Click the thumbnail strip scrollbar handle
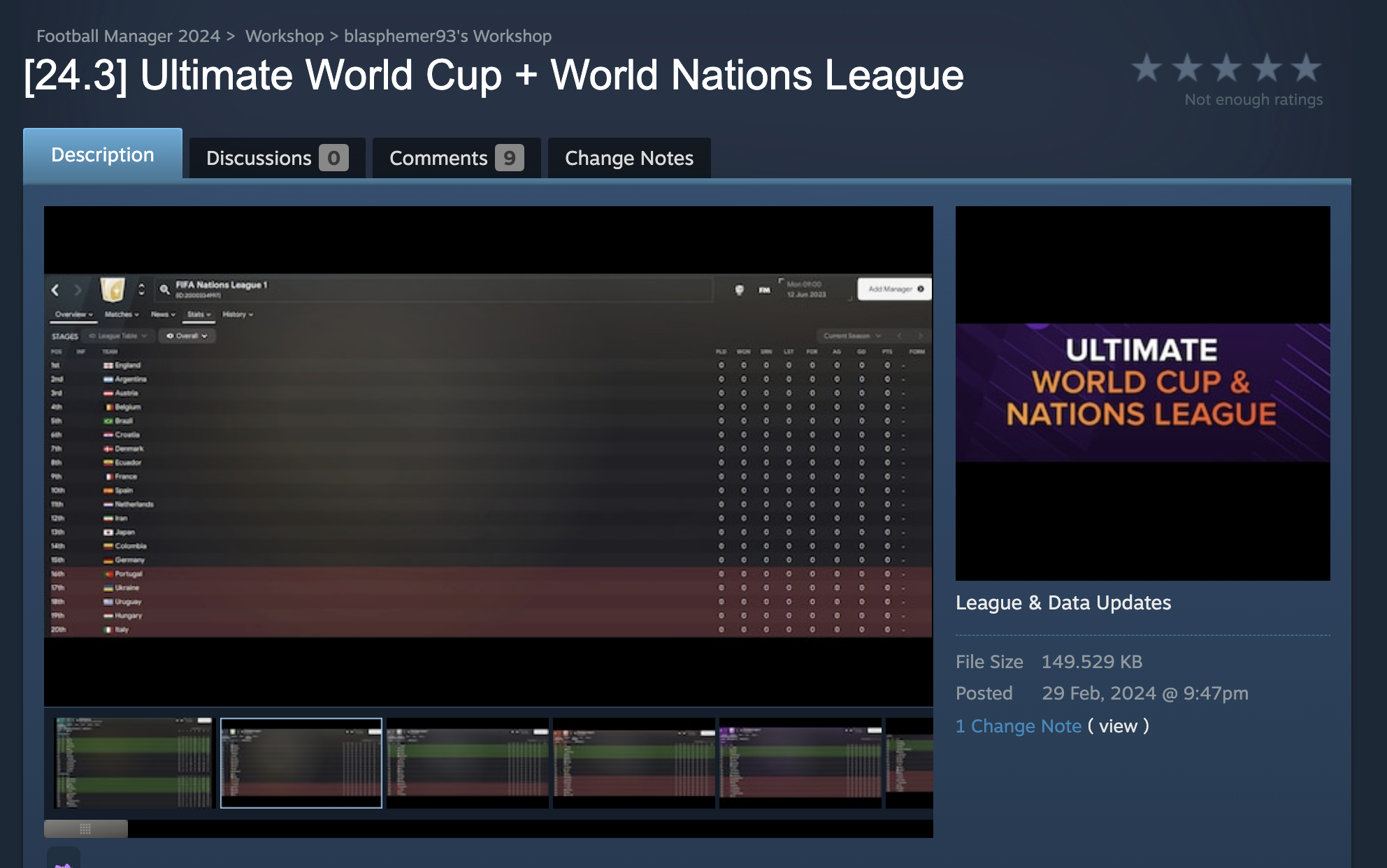Viewport: 1387px width, 868px height. 86,829
